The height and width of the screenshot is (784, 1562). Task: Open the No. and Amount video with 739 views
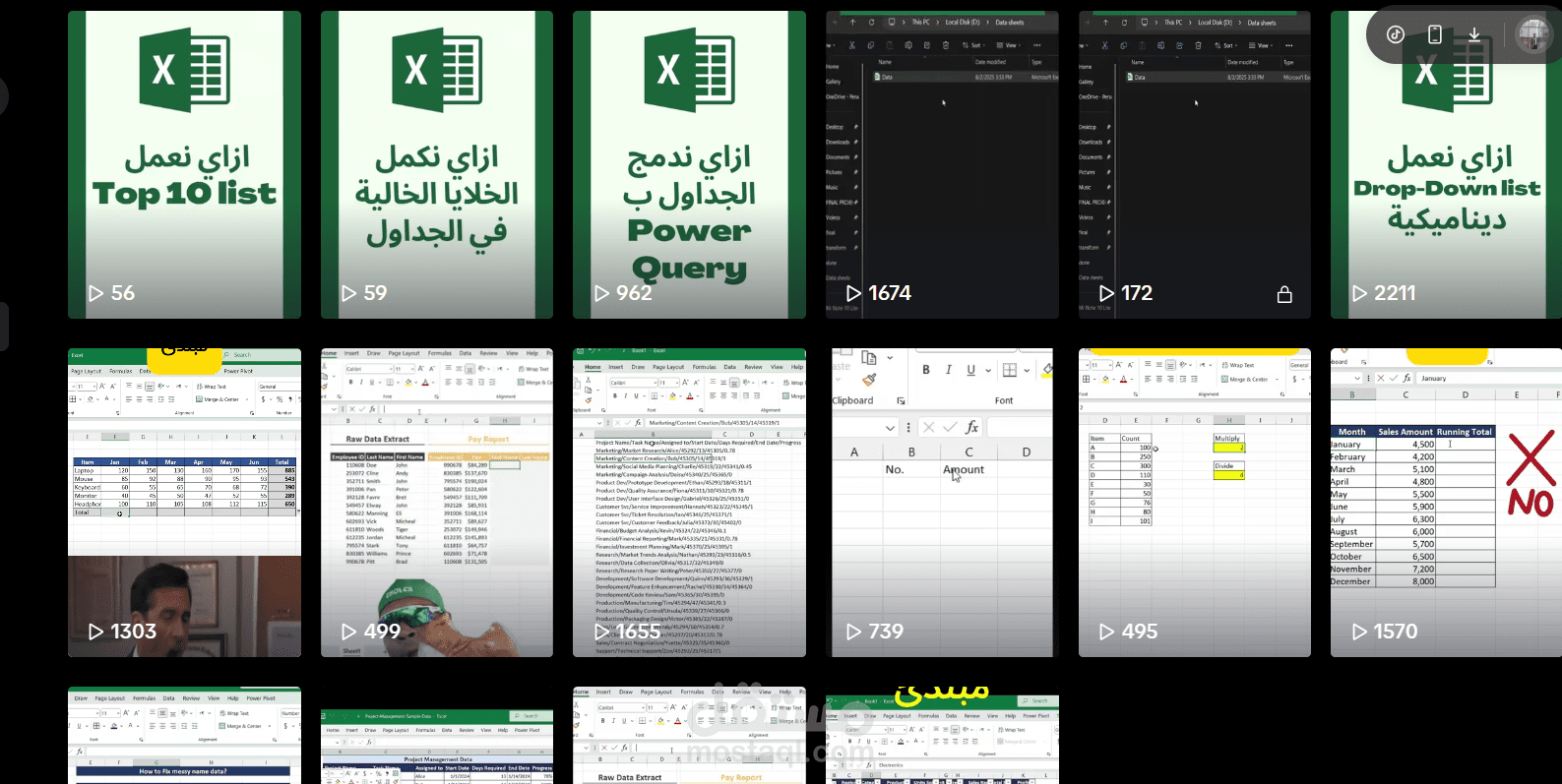(x=942, y=503)
